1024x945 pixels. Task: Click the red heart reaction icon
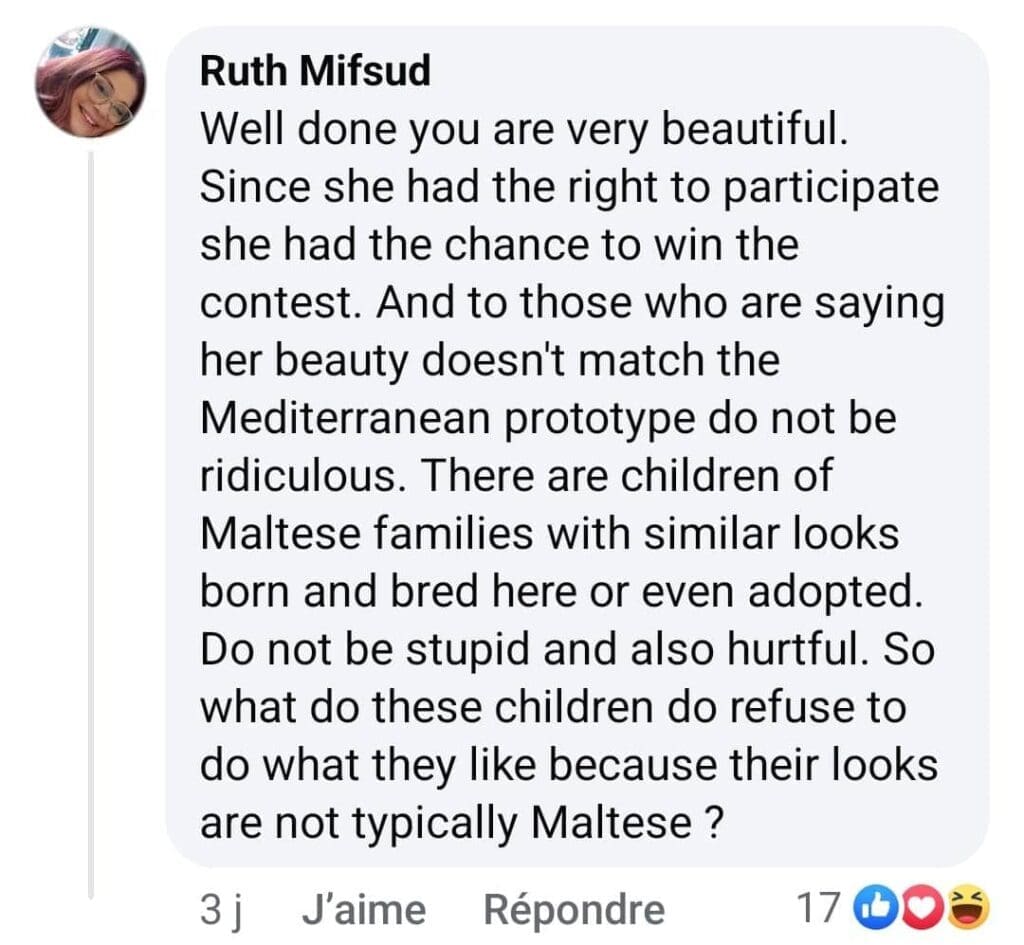[925, 908]
